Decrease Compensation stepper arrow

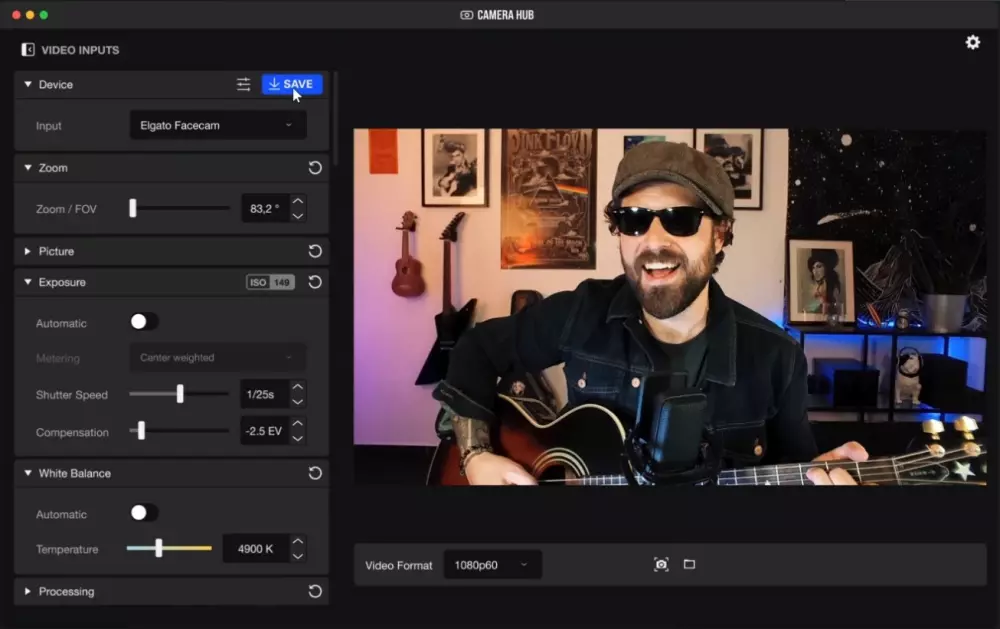pyautogui.click(x=298, y=438)
